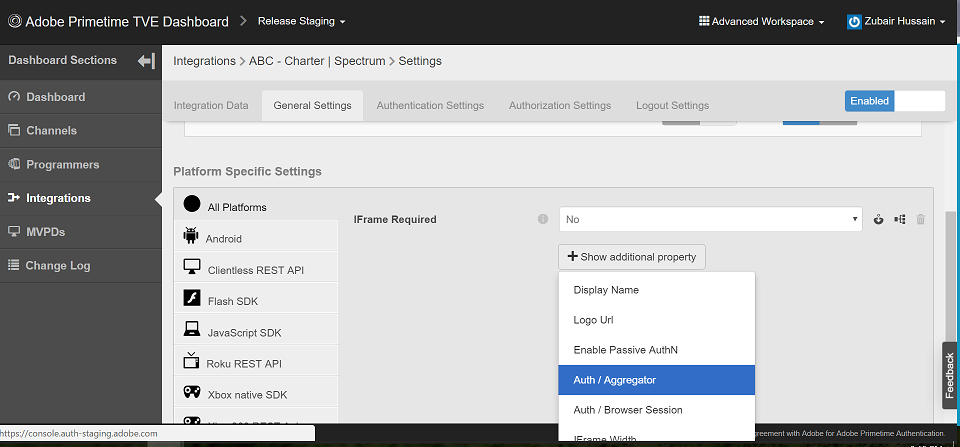Go to Integrations in the breadcrumb
Screen dimensions: 960x447
click(205, 61)
